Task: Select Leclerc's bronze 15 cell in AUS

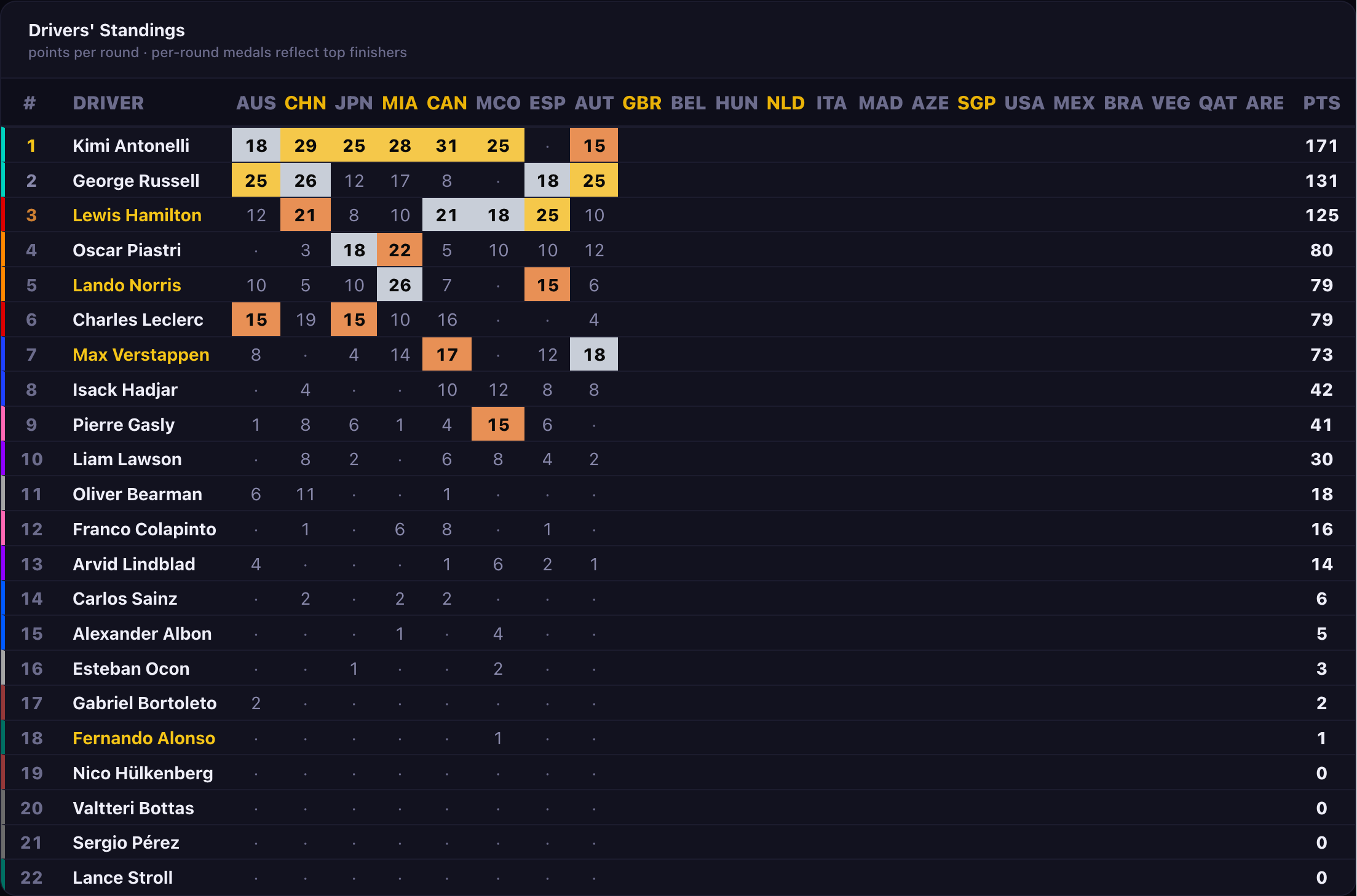Action: 256,320
